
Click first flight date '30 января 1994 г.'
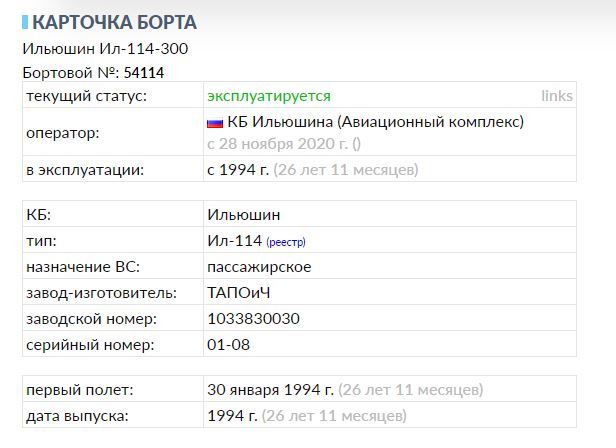tap(270, 389)
